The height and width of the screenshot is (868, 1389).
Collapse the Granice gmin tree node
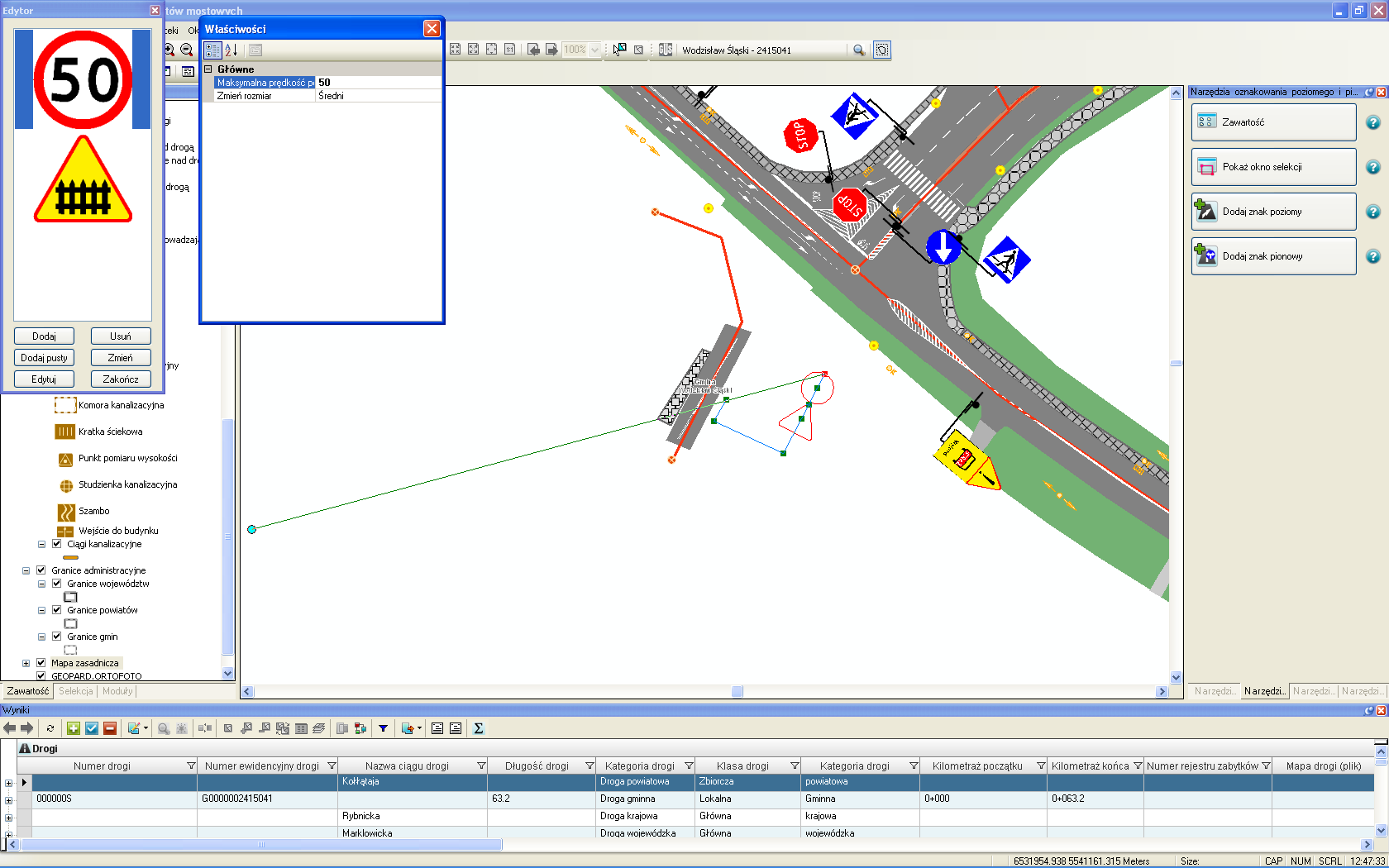[x=41, y=637]
